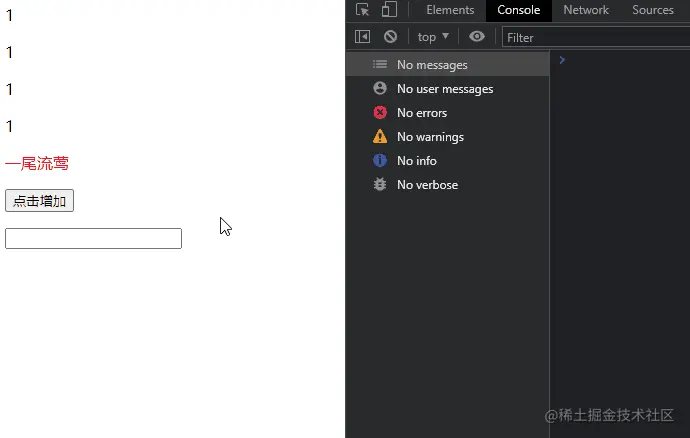Click the red error circle icon
Image resolution: width=690 pixels, height=438 pixels.
coord(380,113)
